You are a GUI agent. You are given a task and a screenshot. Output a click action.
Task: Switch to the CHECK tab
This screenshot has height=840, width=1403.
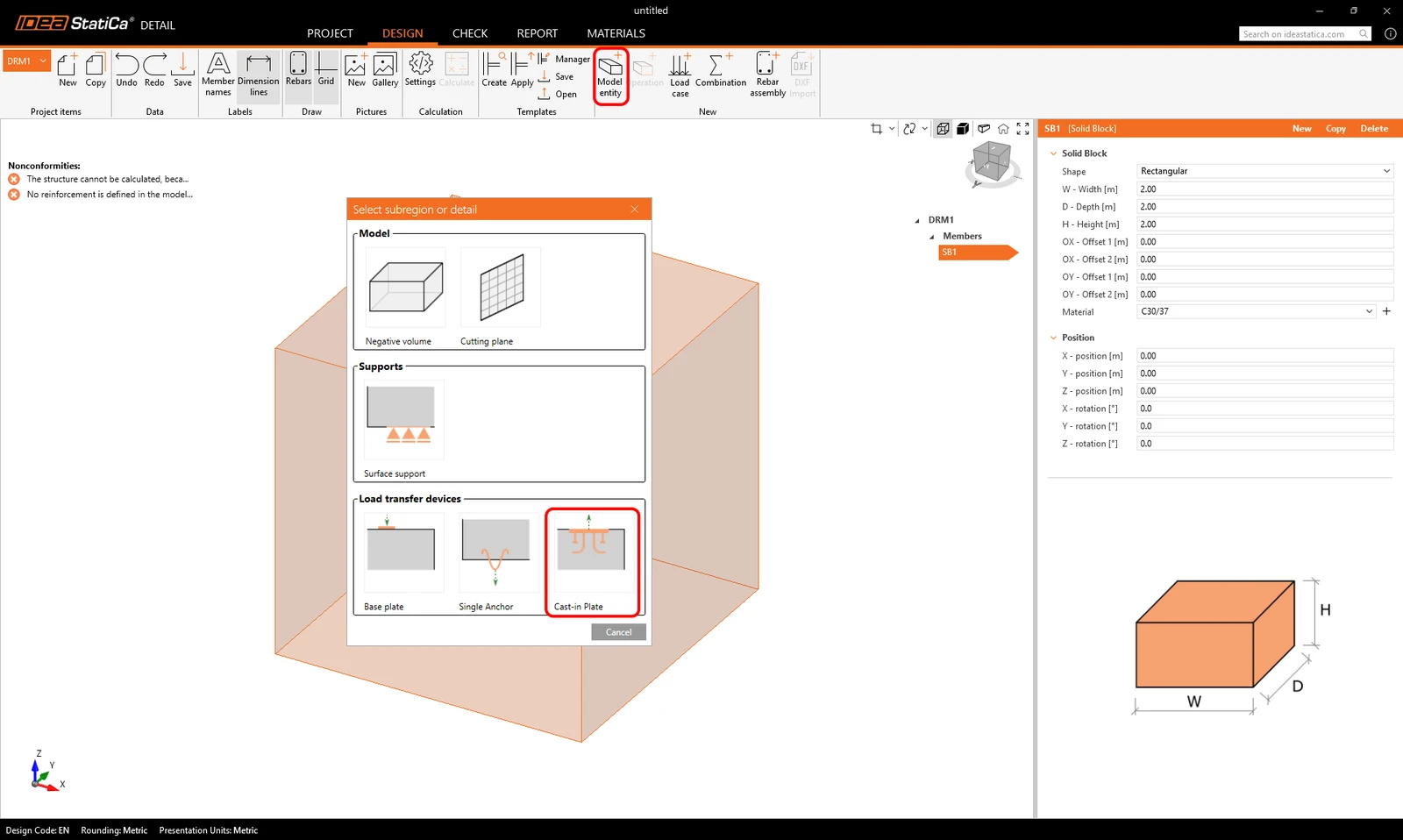point(470,33)
